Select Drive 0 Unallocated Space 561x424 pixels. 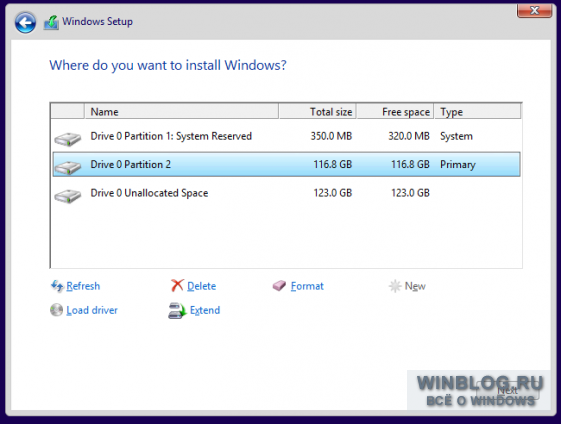(286, 193)
